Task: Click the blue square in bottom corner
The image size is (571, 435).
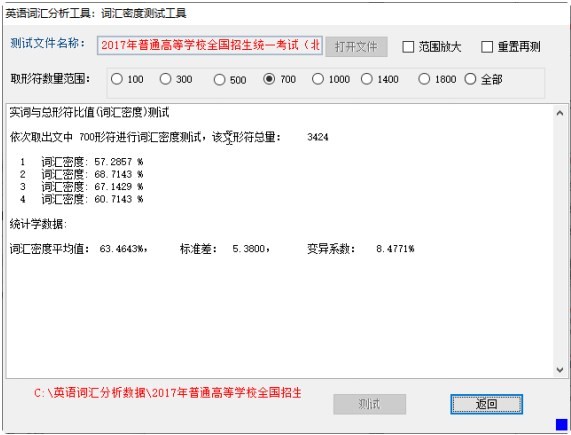Action: click(x=561, y=424)
